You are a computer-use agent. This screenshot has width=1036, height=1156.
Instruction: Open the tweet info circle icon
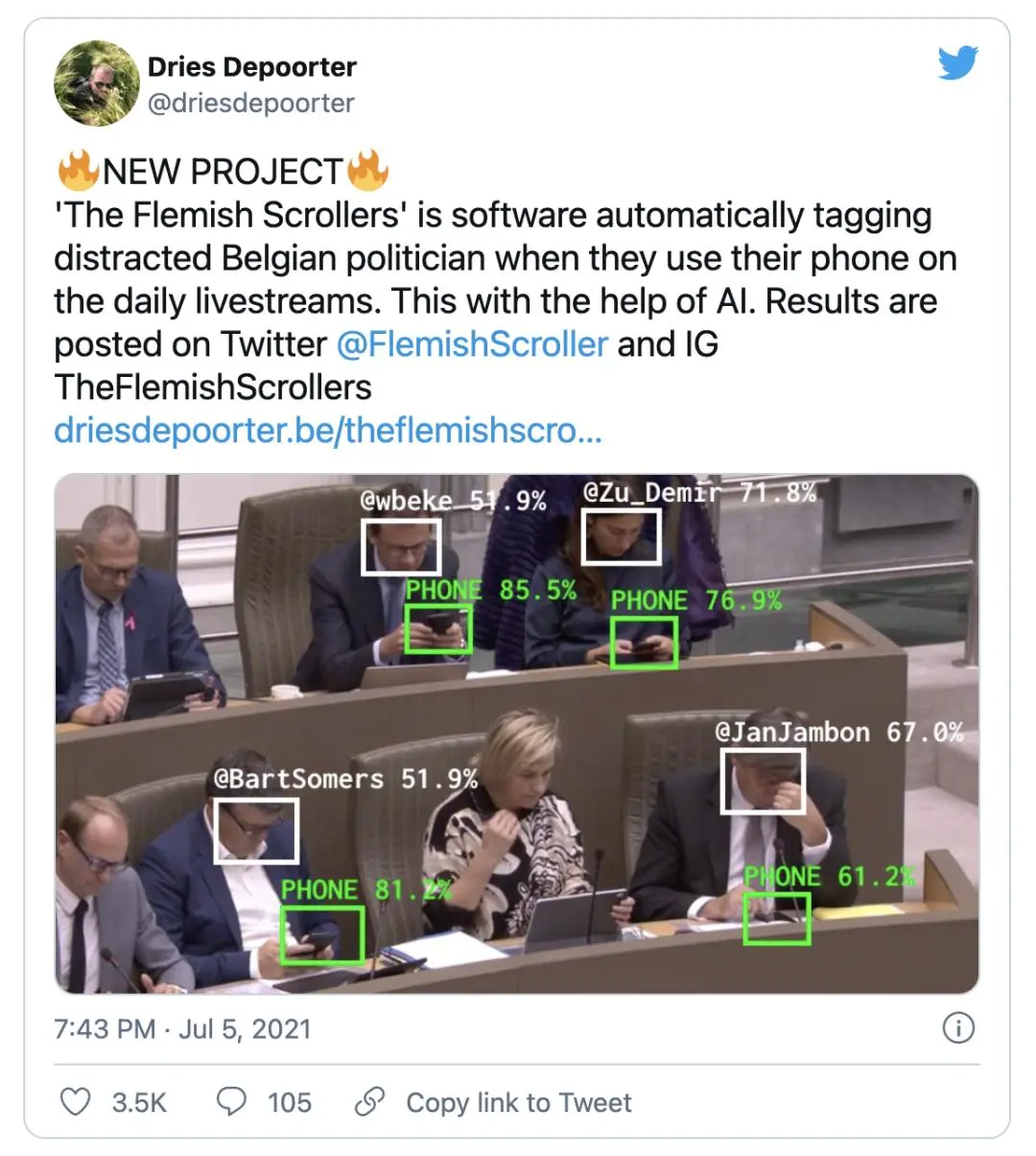coord(958,1027)
